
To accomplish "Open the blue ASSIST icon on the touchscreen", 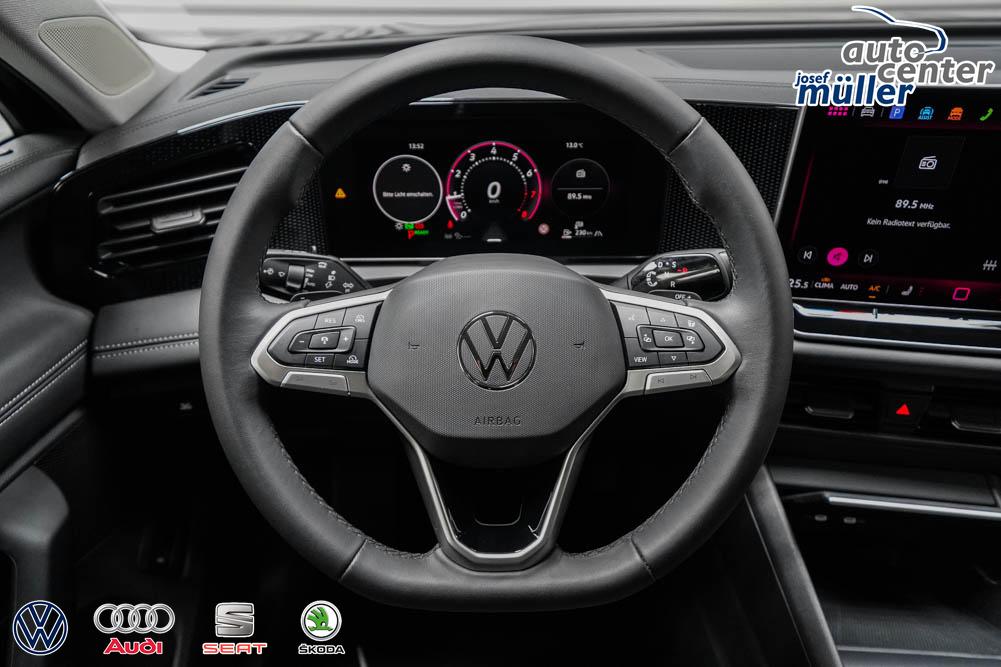I will [926, 113].
